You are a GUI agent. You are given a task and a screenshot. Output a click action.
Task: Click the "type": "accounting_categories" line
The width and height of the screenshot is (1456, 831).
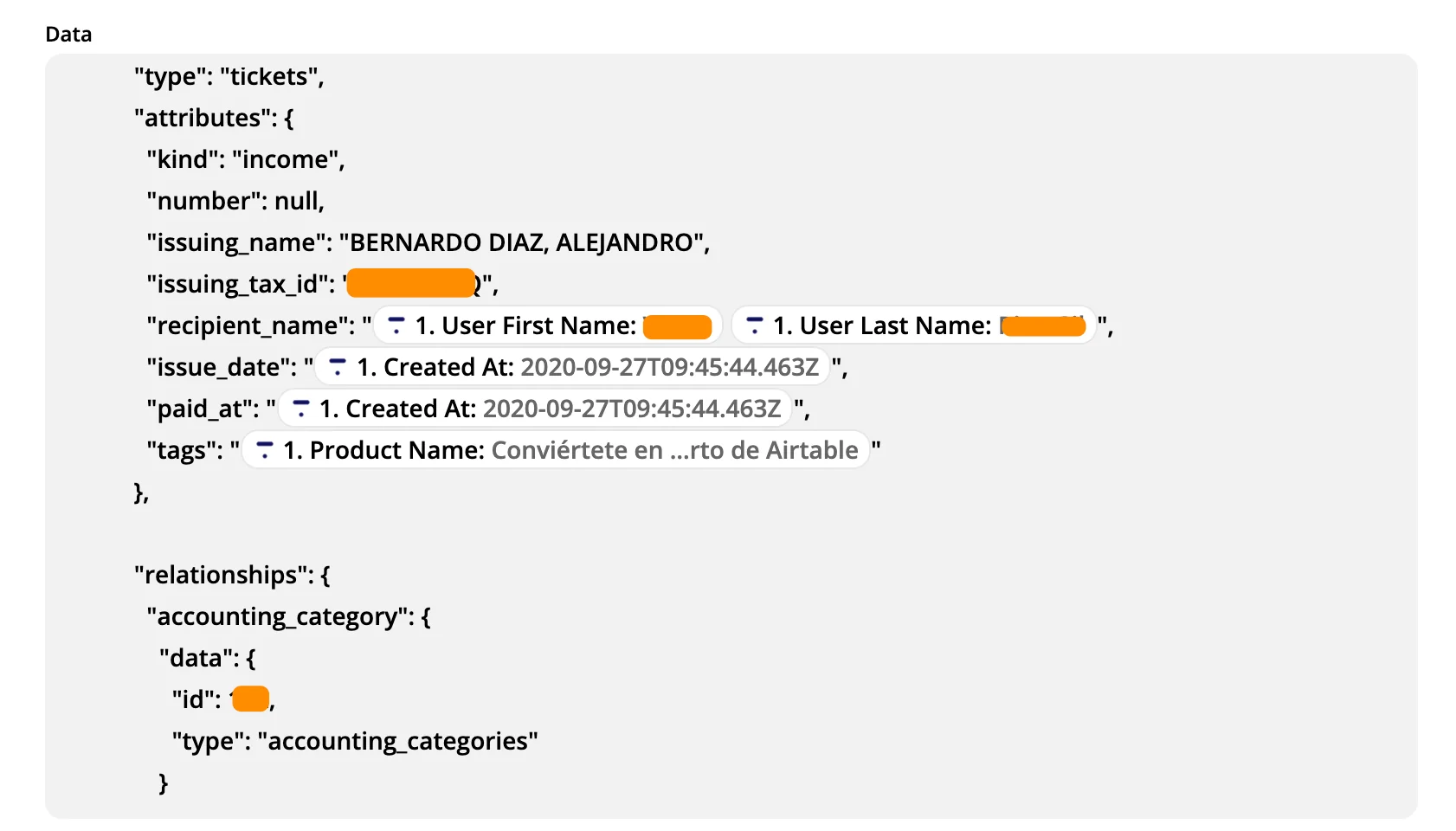(354, 741)
